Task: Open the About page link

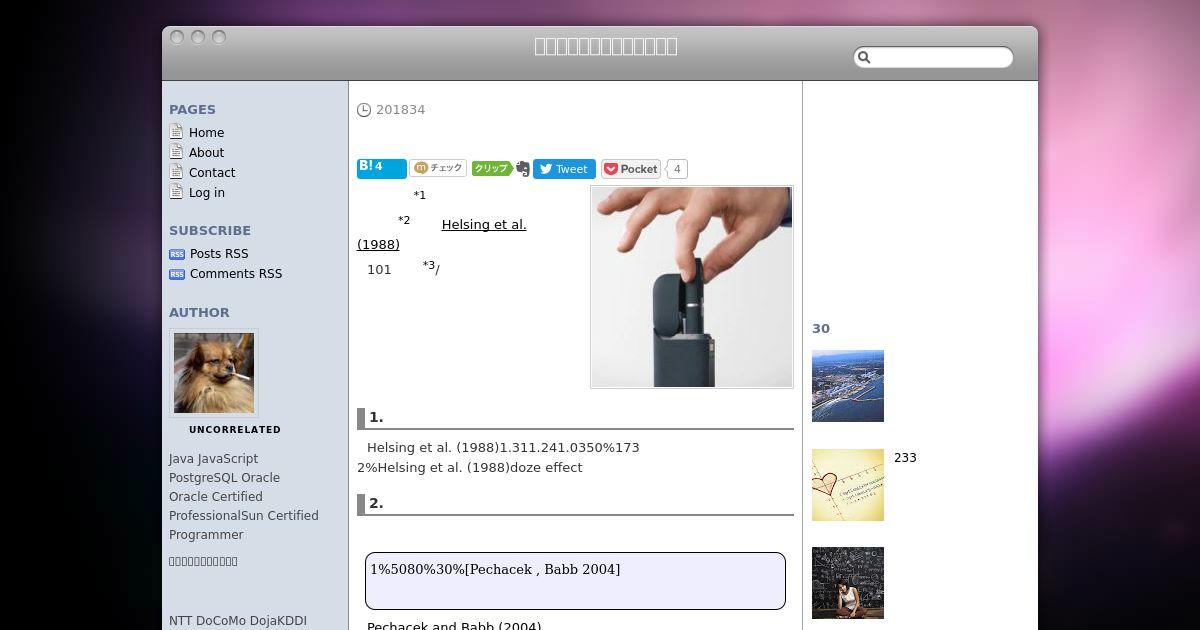Action: pyautogui.click(x=206, y=153)
